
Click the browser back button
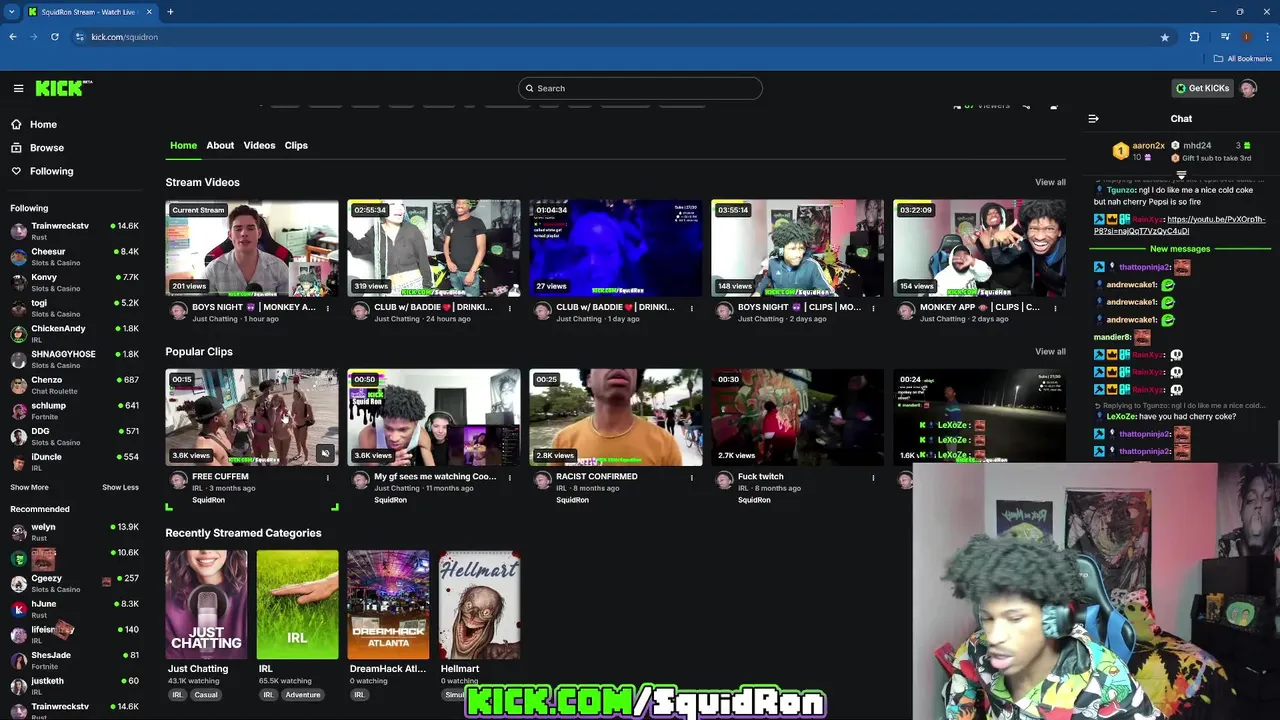13,37
